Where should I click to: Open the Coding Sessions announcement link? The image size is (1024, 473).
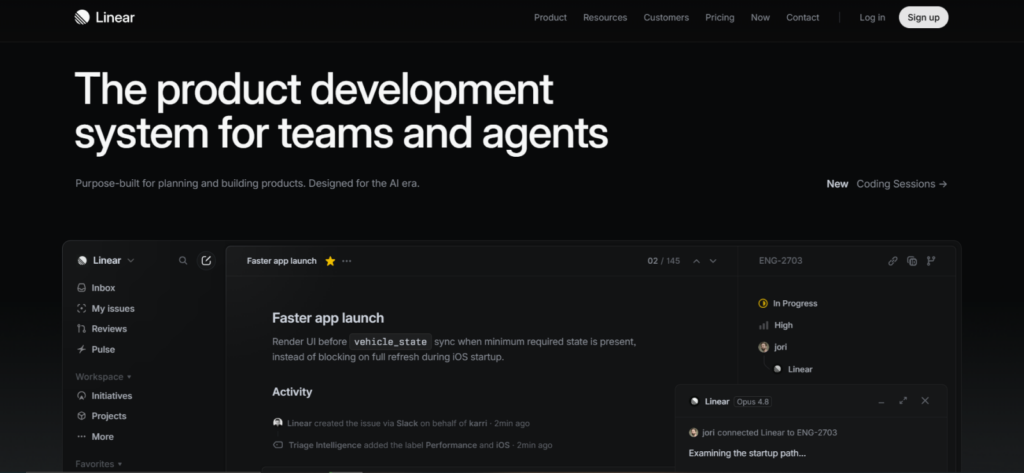(901, 184)
